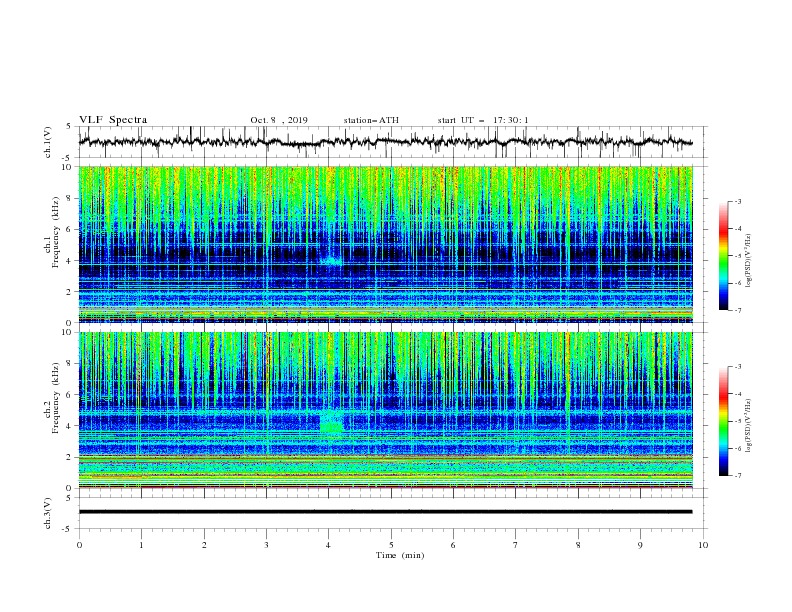This screenshot has height=612, width=792.
Task: Click the ch.2 frequency axis "10" tick label
Action: [68, 332]
